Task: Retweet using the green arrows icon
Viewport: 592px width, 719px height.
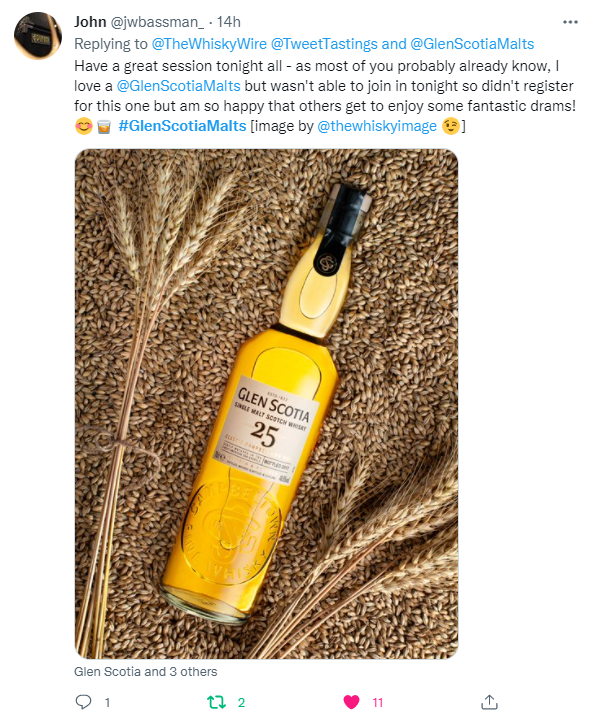Action: [216, 702]
